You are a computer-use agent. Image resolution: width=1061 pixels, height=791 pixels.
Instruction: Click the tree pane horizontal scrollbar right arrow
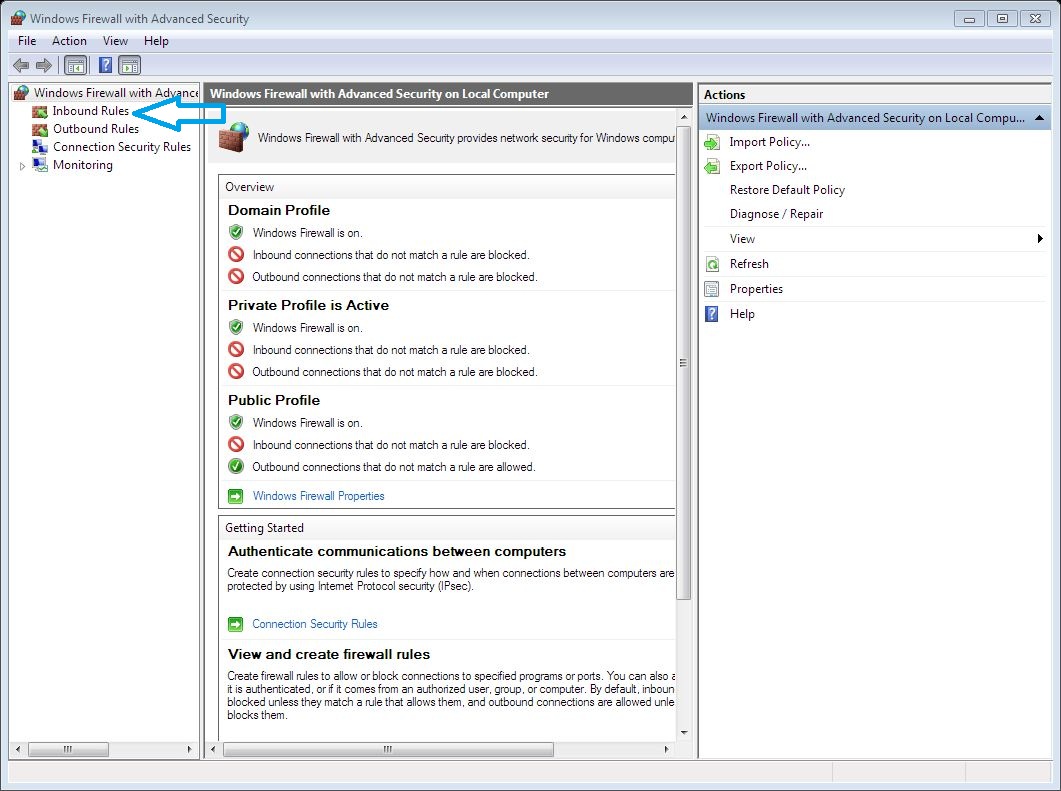click(189, 749)
